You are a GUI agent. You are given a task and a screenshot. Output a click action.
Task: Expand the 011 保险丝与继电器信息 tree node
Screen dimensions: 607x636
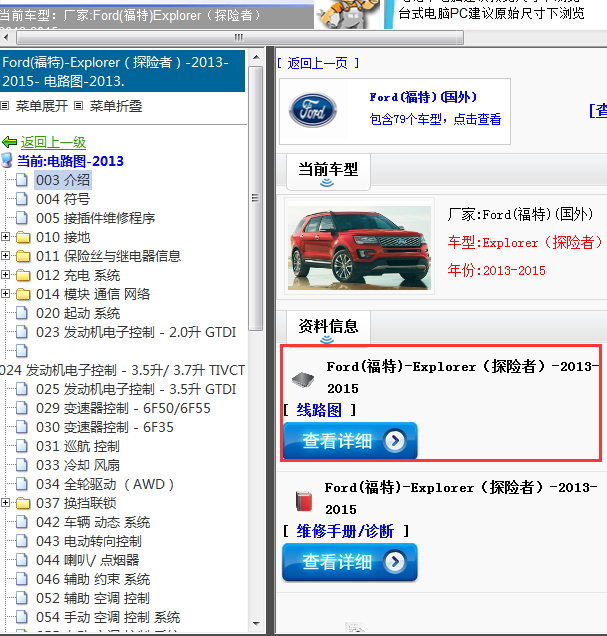pos(7,256)
